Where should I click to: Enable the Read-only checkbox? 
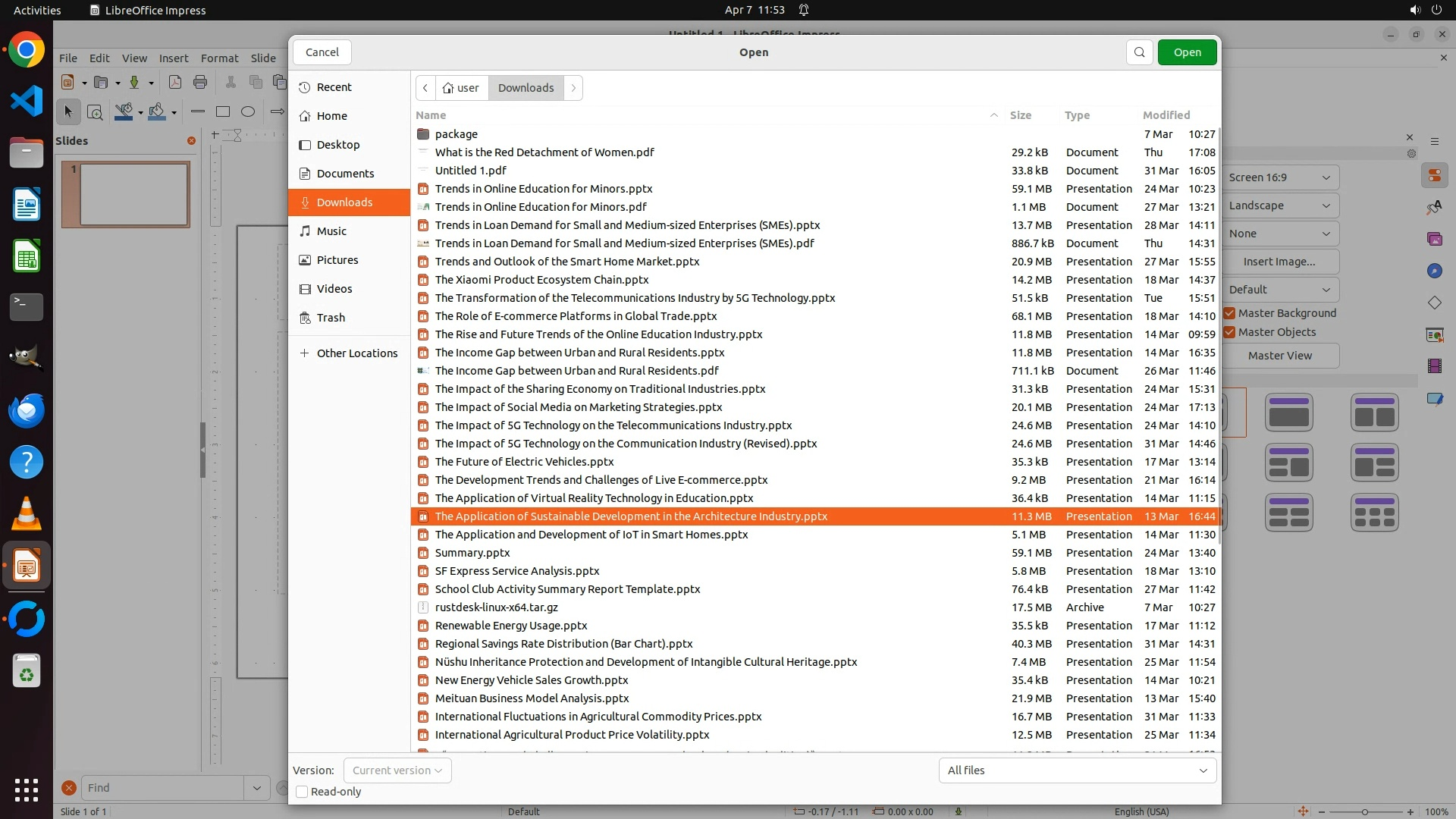302,792
